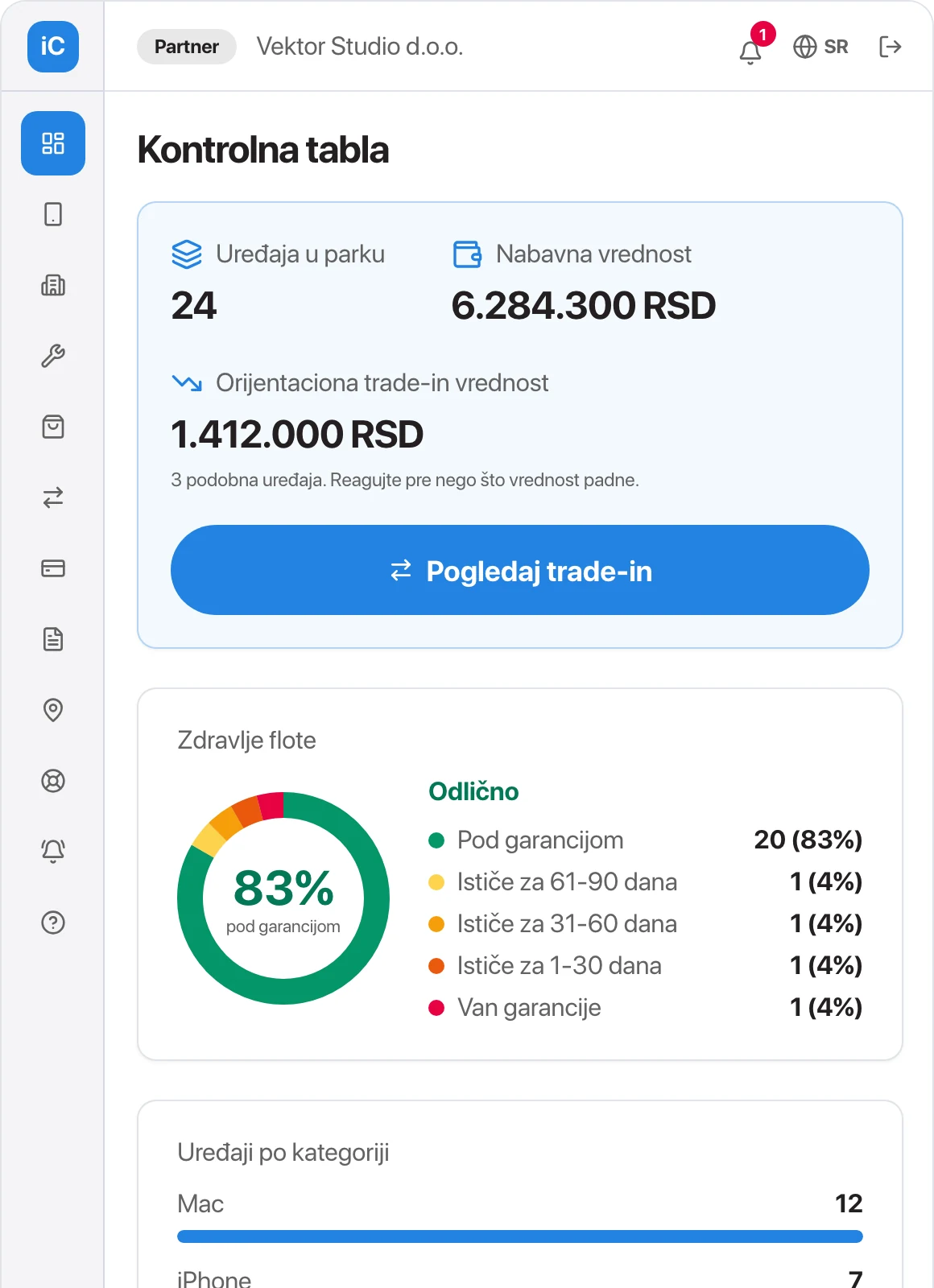Open the dashboard grid icon in sidebar
The image size is (934, 1288).
click(x=53, y=143)
